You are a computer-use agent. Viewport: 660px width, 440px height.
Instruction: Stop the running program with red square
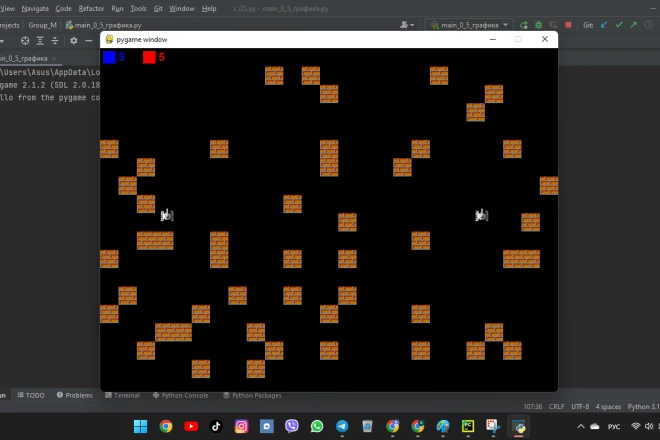pos(568,25)
